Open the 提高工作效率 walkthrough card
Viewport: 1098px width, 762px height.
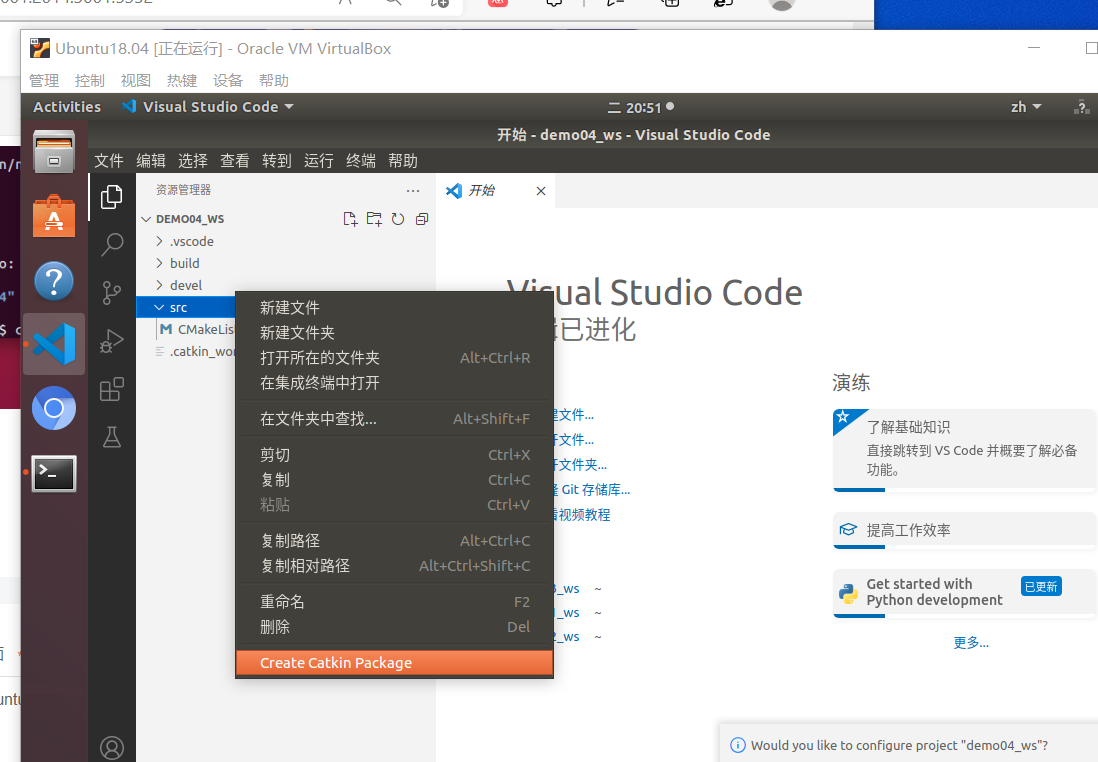click(964, 530)
